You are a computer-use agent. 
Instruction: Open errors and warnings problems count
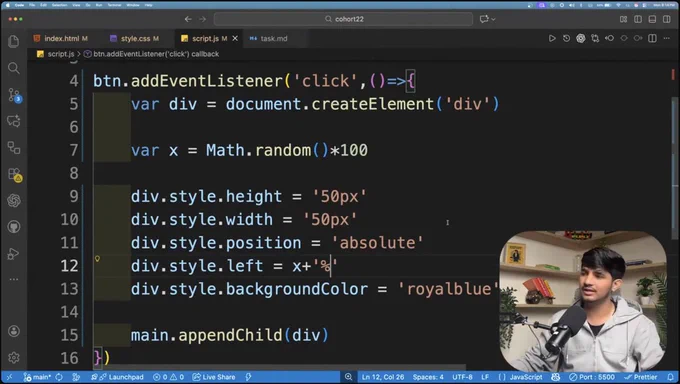[x=169, y=377]
